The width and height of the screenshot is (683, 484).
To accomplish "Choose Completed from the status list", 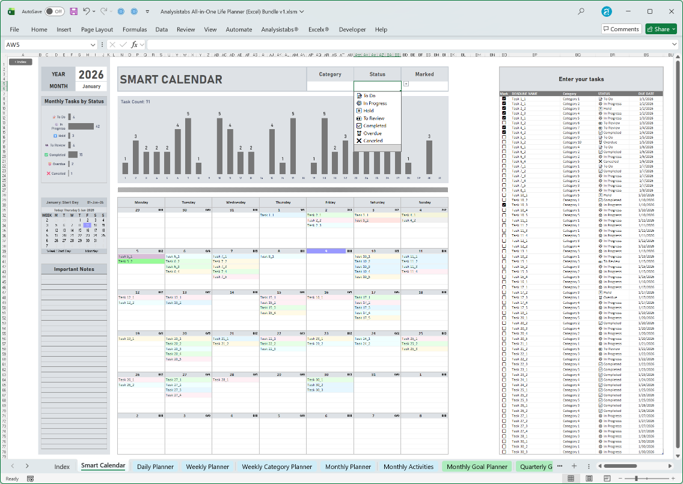I will click(378, 125).
